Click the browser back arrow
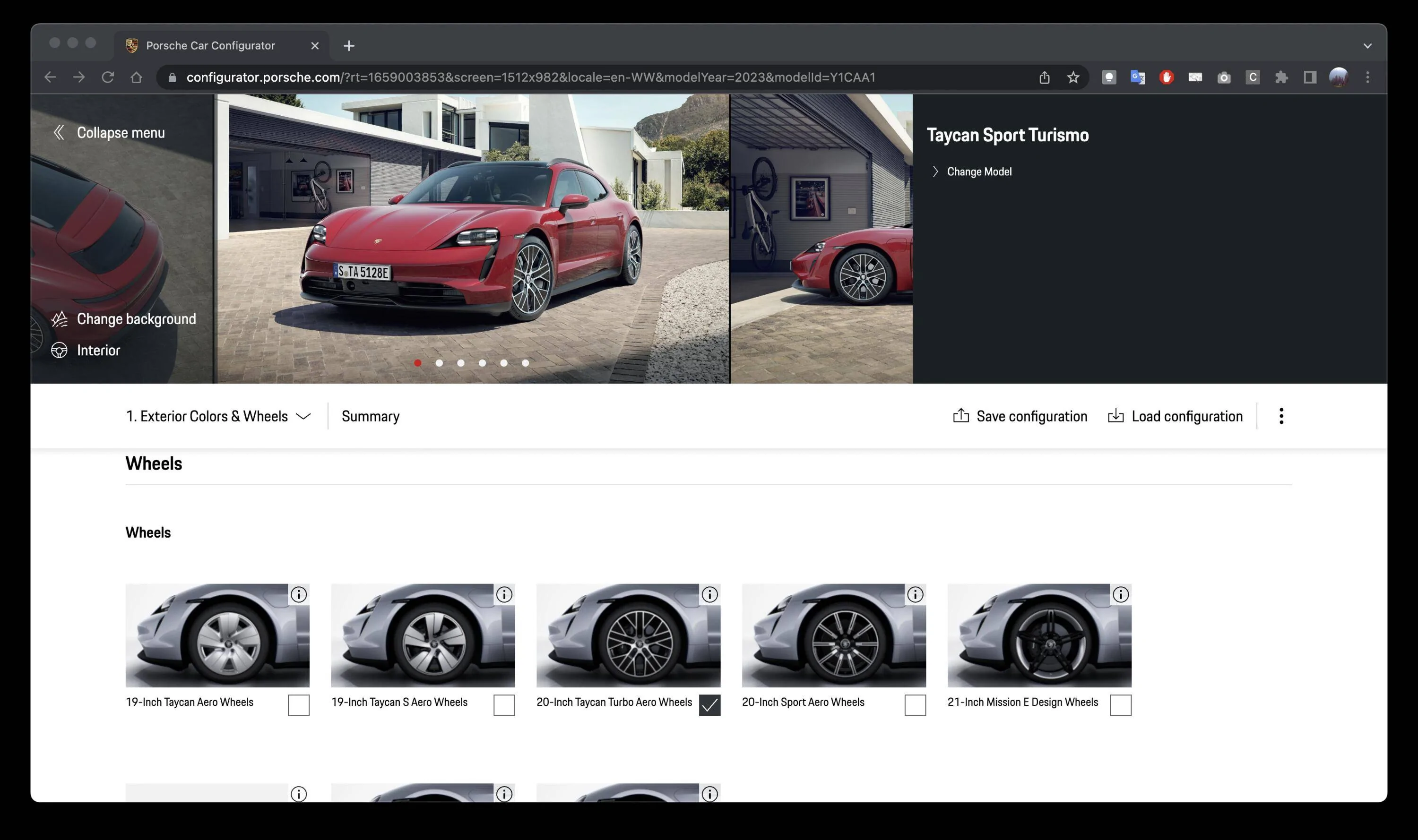The image size is (1418, 840). [51, 77]
